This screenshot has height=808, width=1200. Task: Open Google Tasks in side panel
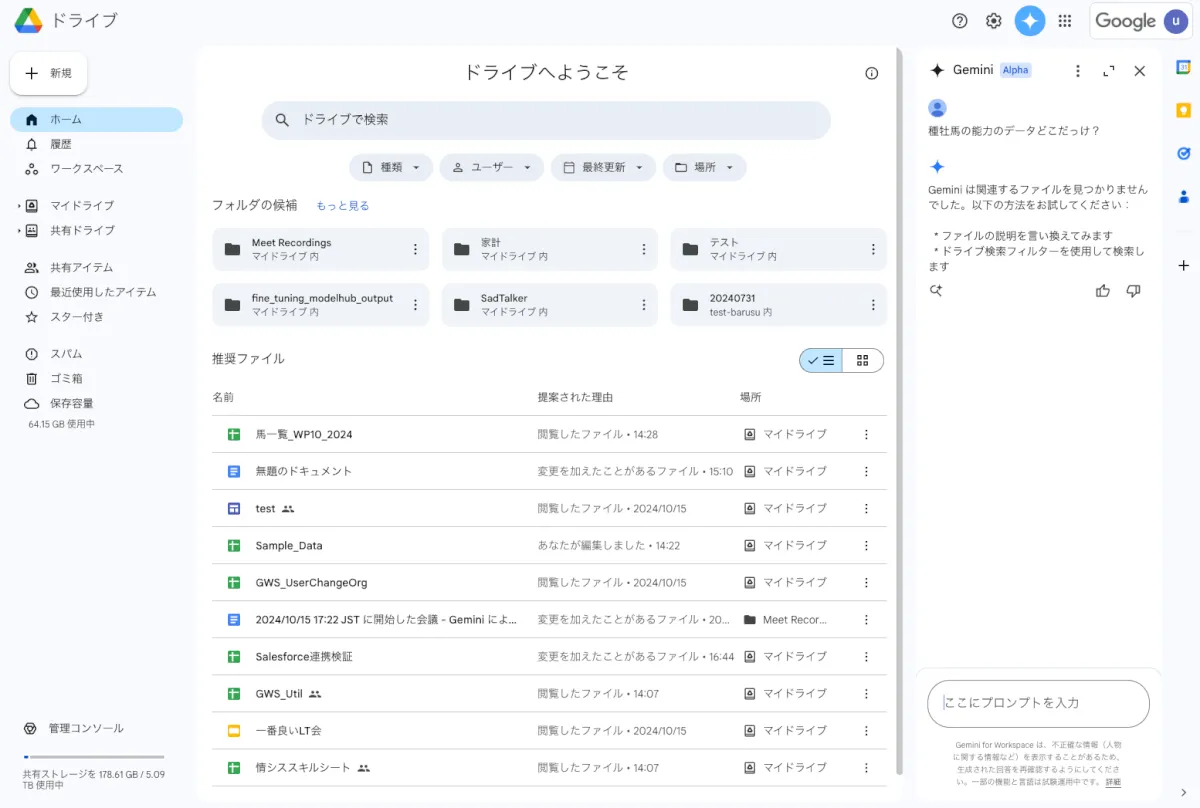click(1184, 153)
